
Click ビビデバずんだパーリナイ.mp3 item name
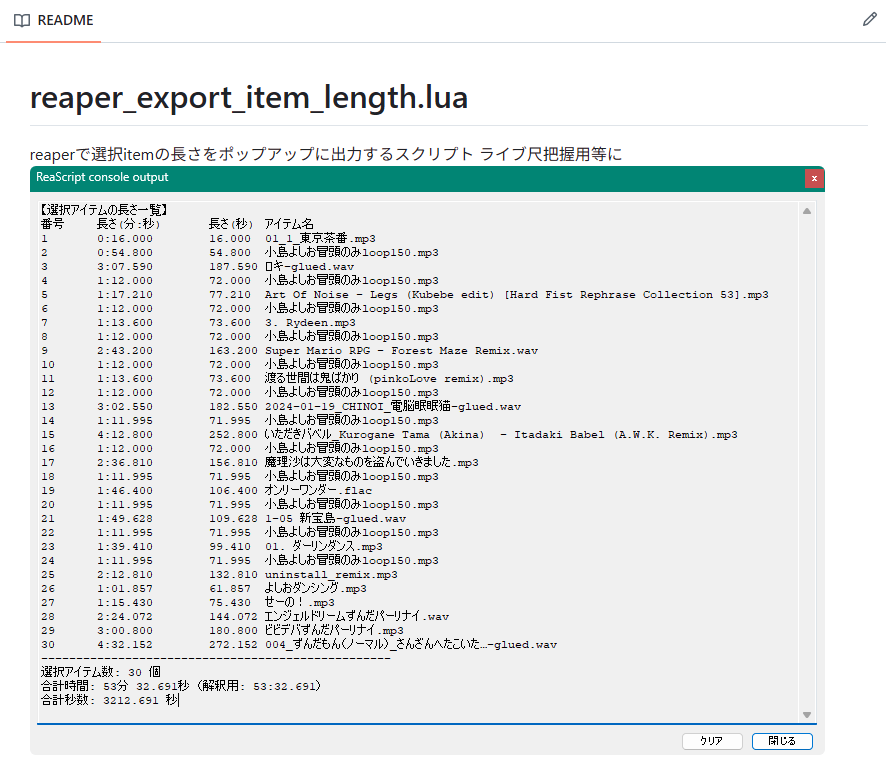(334, 630)
